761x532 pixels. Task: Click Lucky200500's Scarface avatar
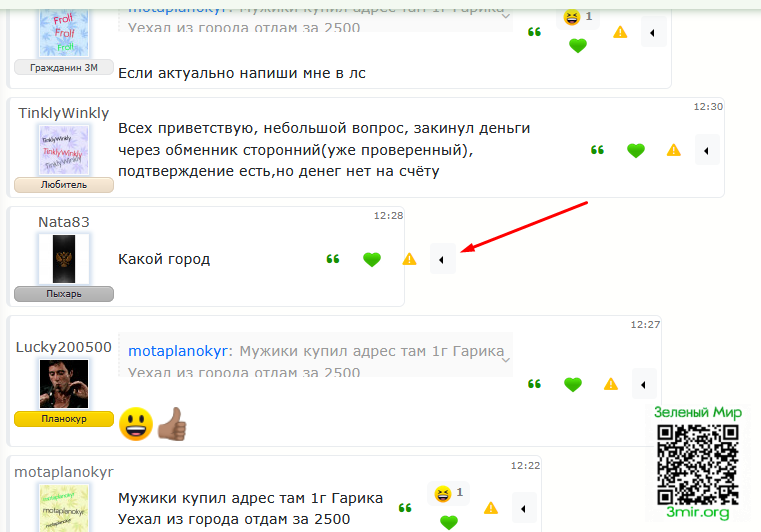point(64,384)
